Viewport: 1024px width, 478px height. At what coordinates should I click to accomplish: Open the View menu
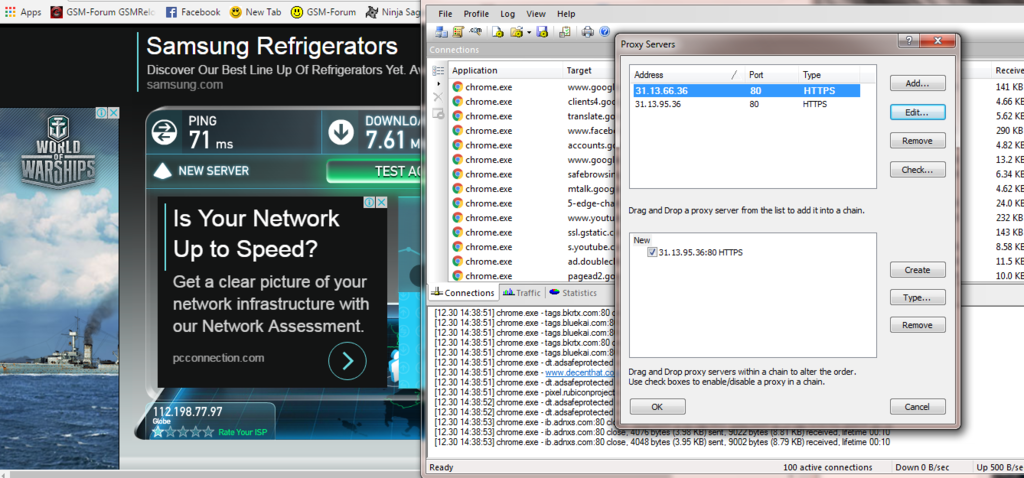[536, 14]
